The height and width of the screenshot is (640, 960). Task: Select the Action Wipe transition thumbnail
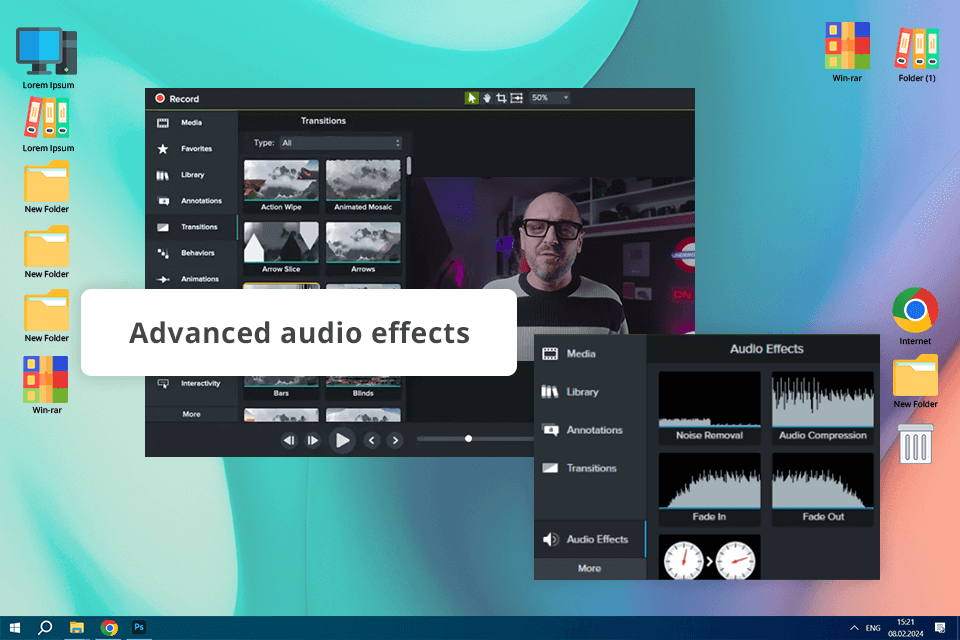281,186
